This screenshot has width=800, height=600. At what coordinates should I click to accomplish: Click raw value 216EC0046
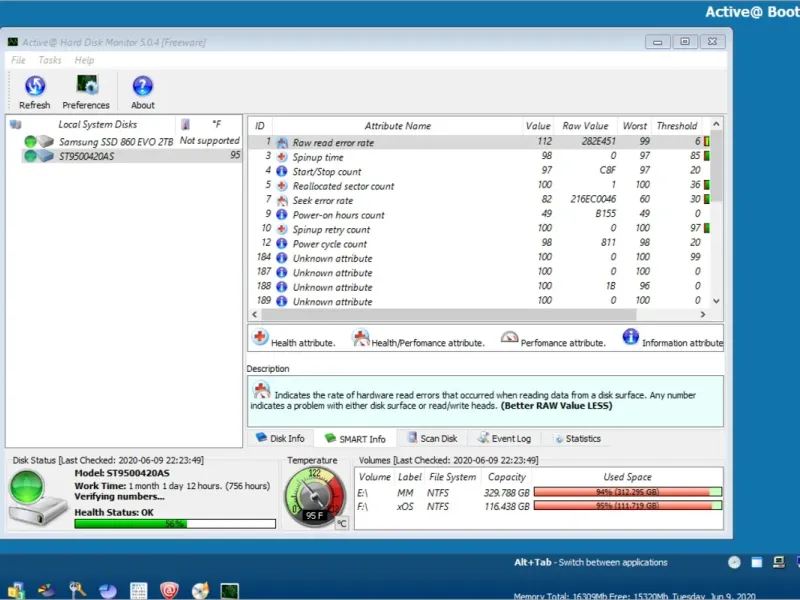coord(593,199)
